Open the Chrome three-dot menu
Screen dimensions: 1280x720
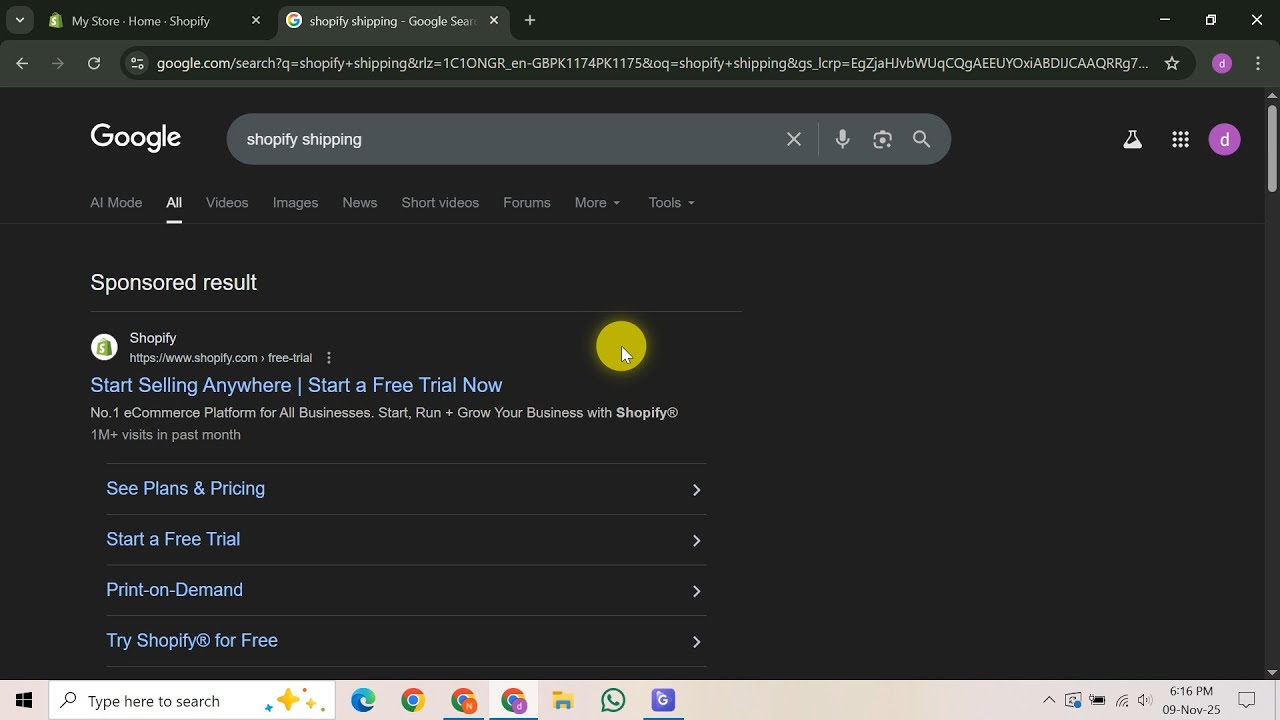1258,63
